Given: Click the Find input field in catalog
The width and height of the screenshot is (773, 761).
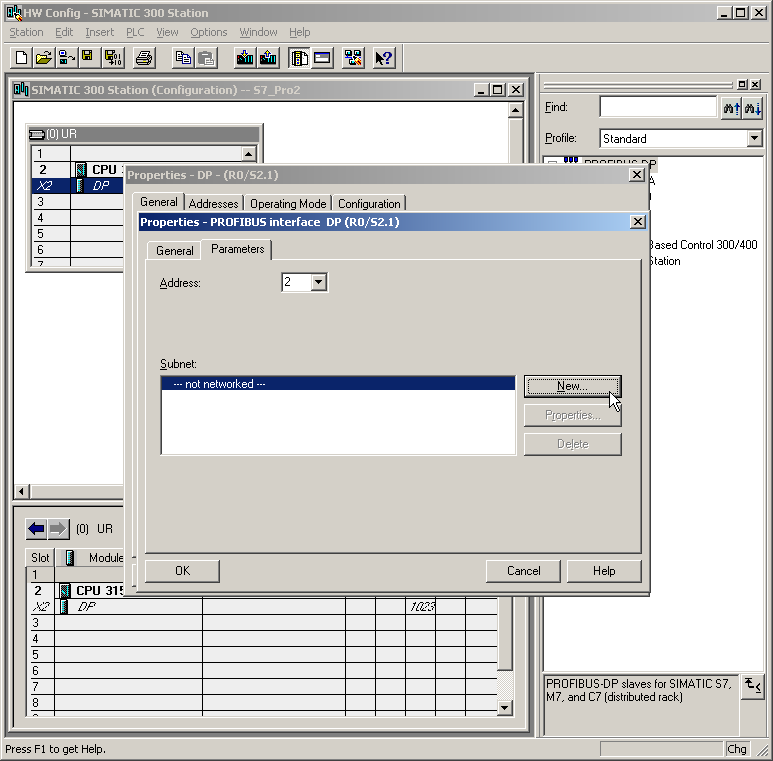Looking at the screenshot, I should 658,107.
